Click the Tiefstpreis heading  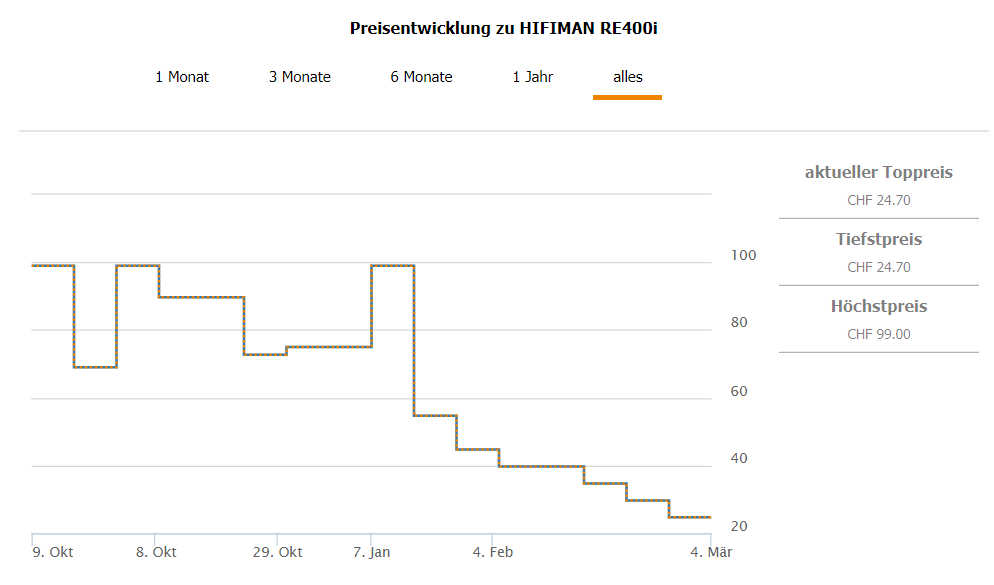(x=879, y=239)
